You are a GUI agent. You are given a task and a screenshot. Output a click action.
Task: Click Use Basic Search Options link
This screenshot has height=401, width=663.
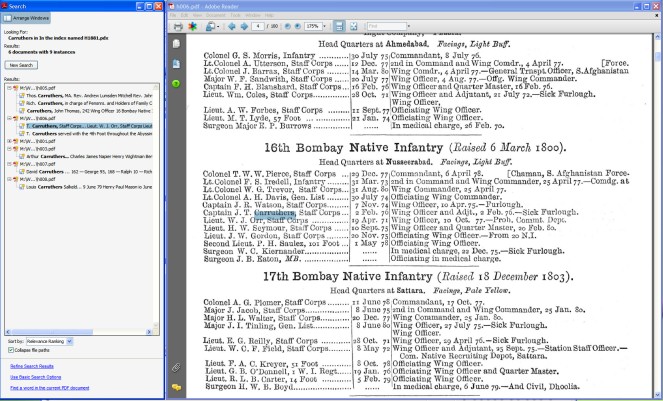click(x=36, y=377)
